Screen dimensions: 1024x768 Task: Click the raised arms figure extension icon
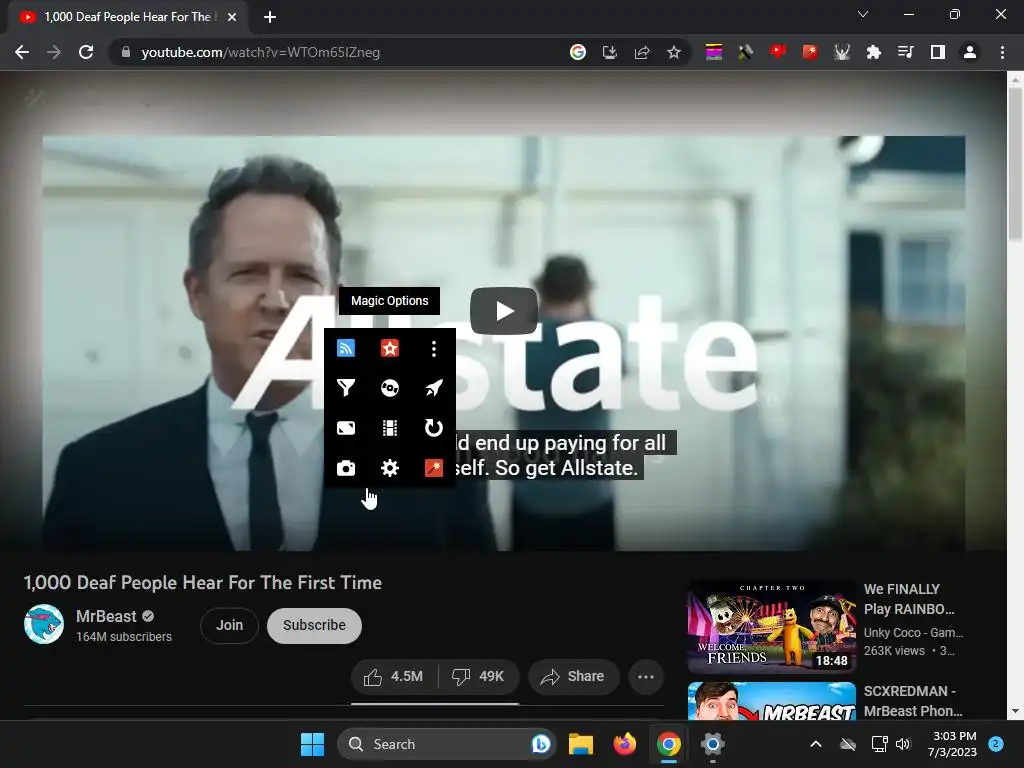point(842,52)
